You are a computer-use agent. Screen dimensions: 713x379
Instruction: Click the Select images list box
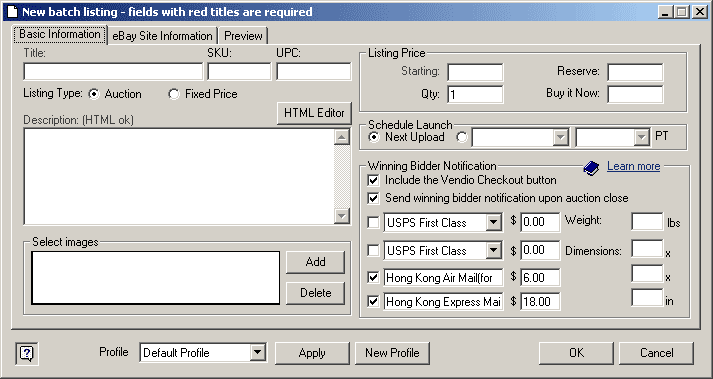coord(156,278)
